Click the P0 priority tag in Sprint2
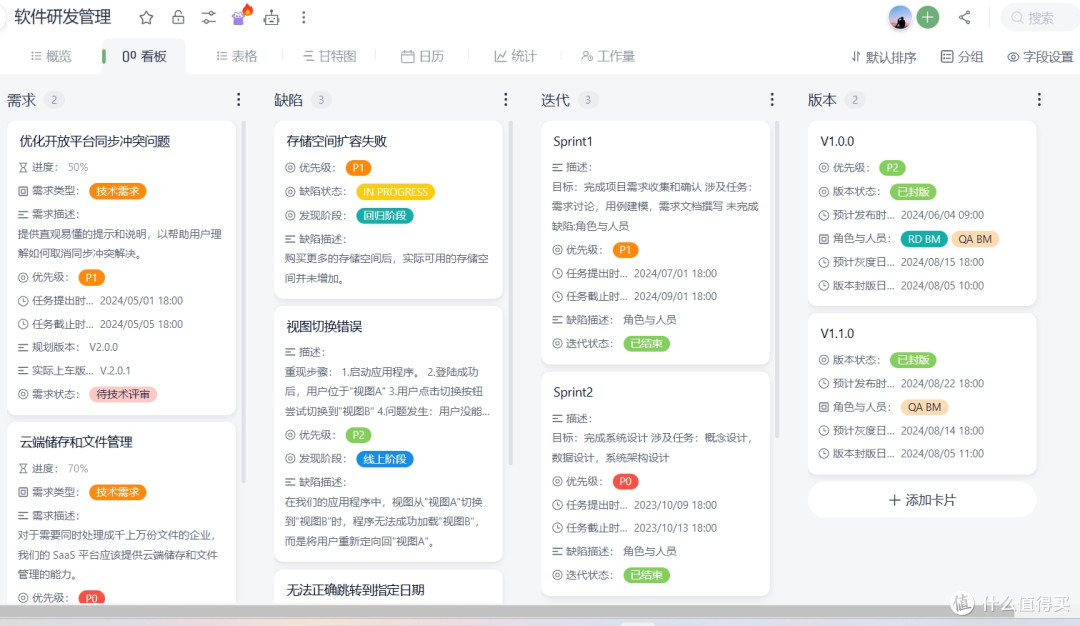1080x626 pixels. [x=625, y=481]
